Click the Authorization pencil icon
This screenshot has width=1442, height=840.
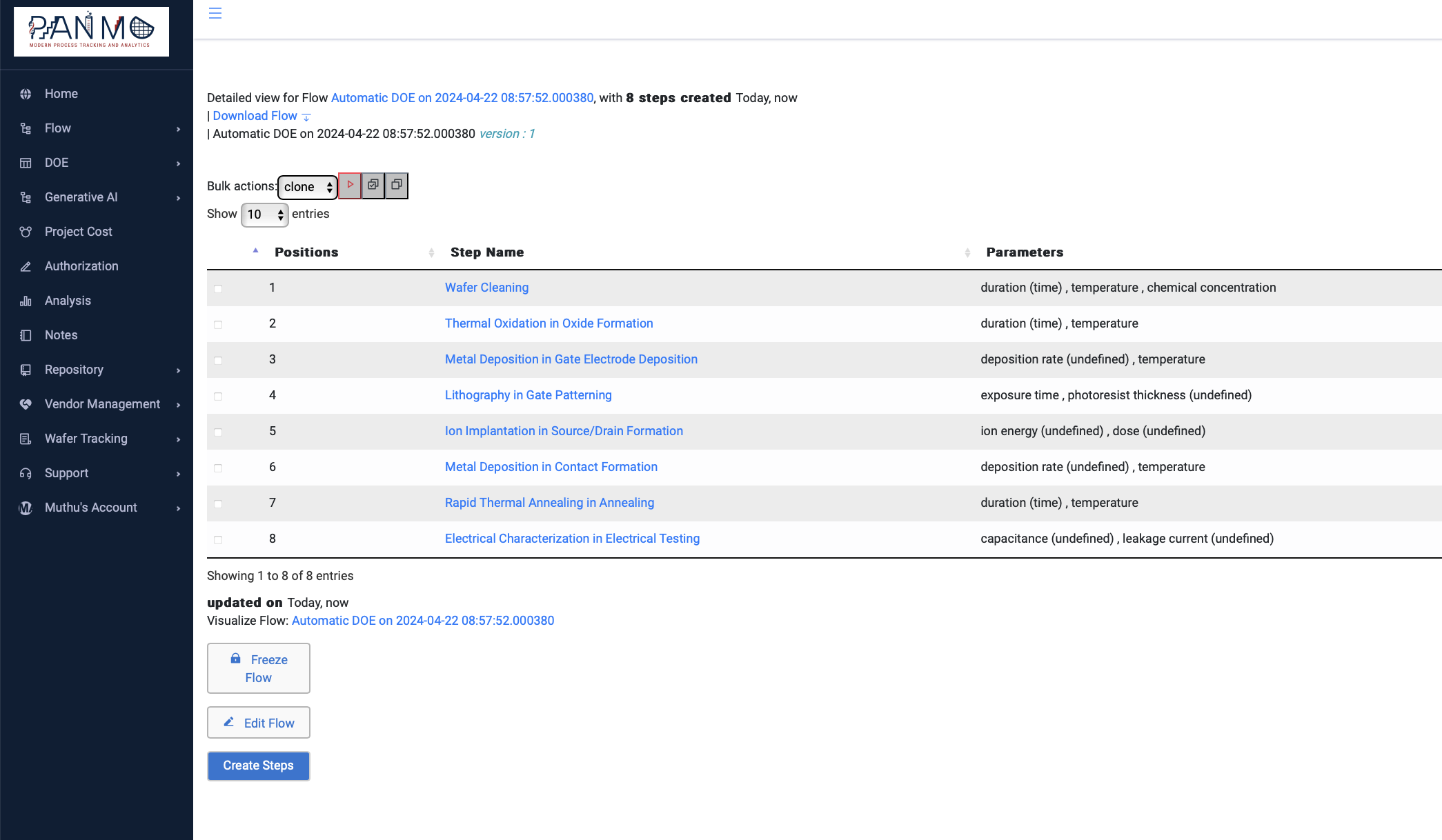click(x=26, y=266)
